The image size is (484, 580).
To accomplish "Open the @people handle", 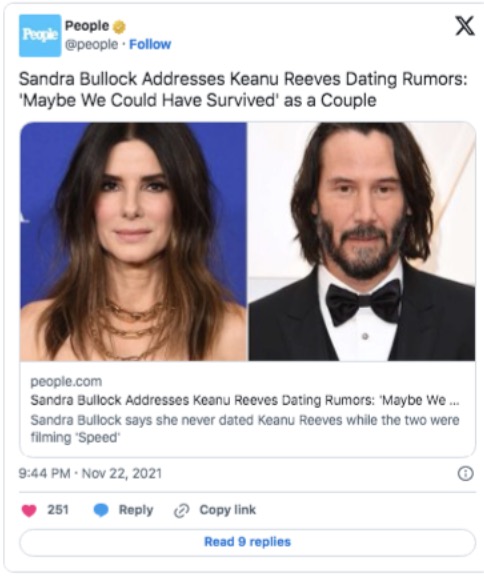I will [91, 44].
